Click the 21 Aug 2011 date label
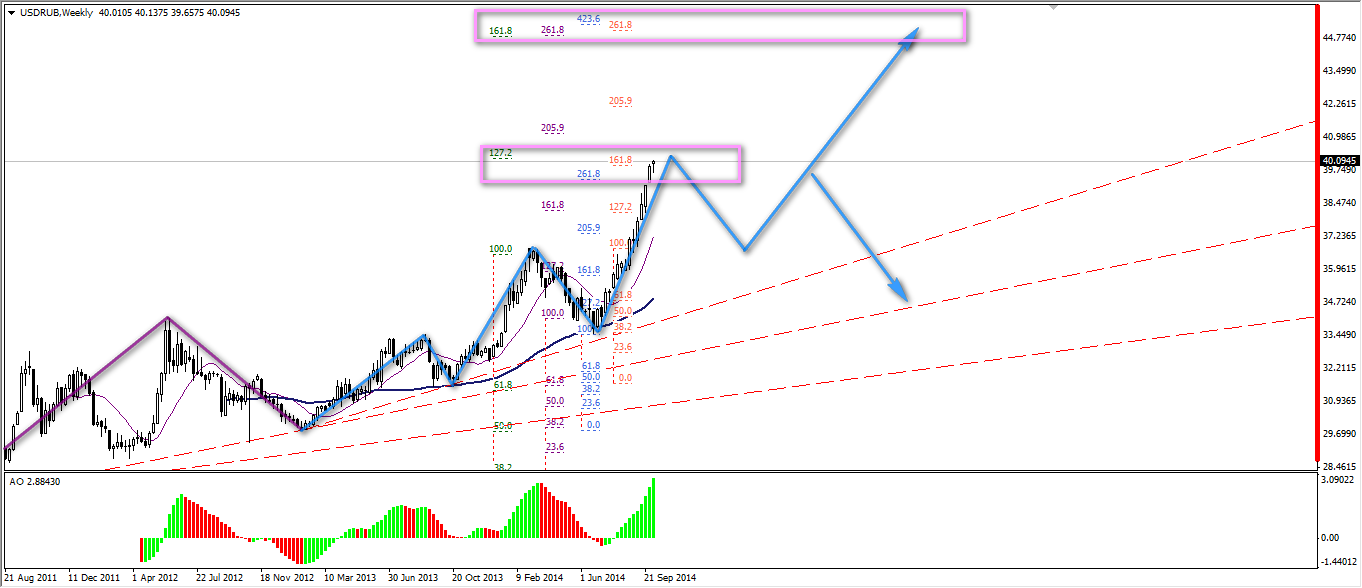 32,578
